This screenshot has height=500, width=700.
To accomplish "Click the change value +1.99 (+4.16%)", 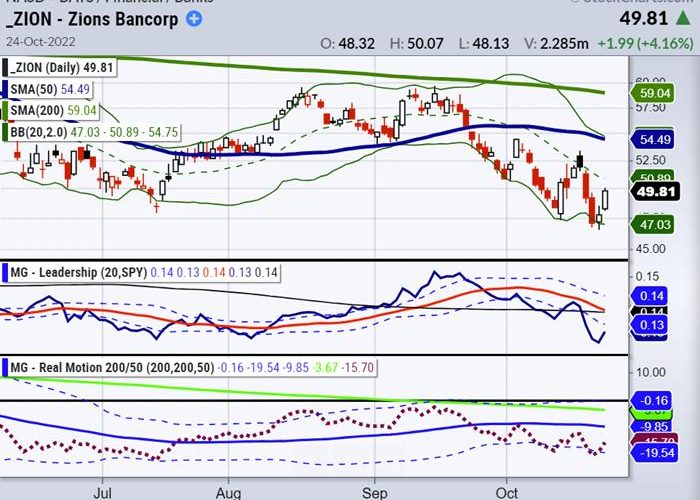I will 646,43.
